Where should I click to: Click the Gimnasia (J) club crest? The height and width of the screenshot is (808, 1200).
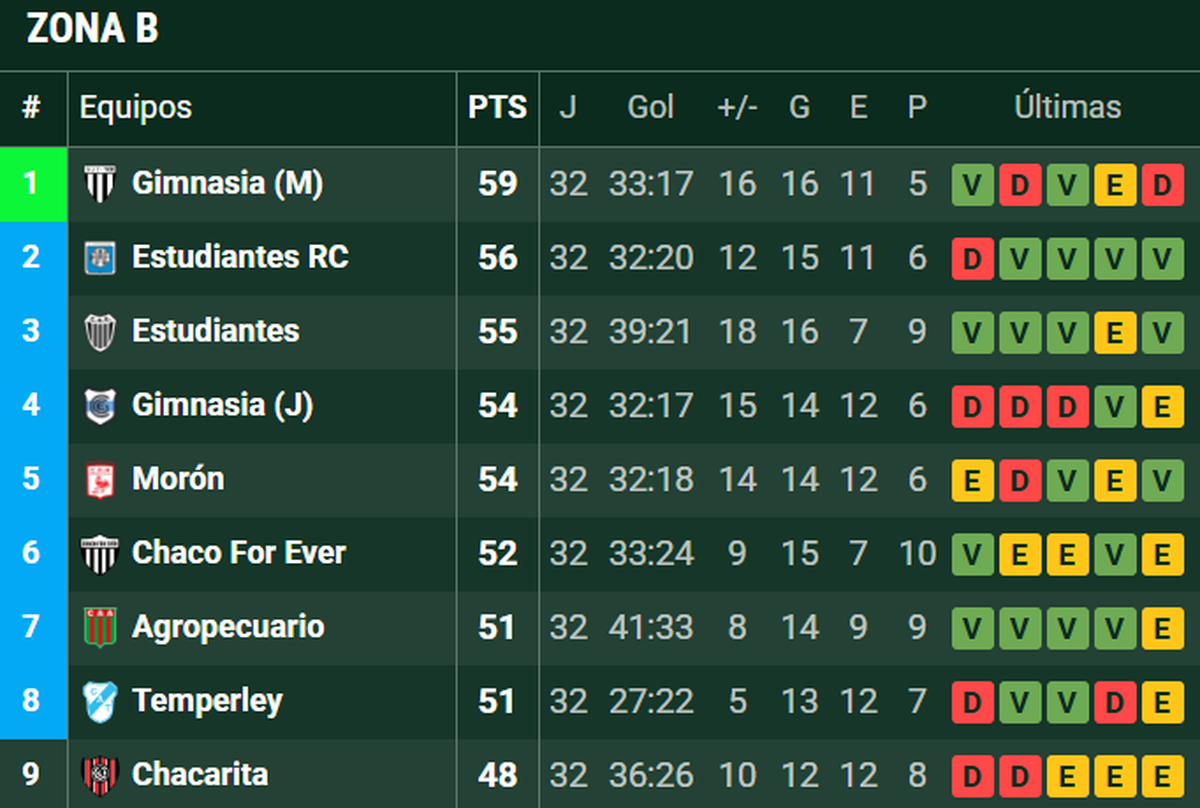coord(100,405)
